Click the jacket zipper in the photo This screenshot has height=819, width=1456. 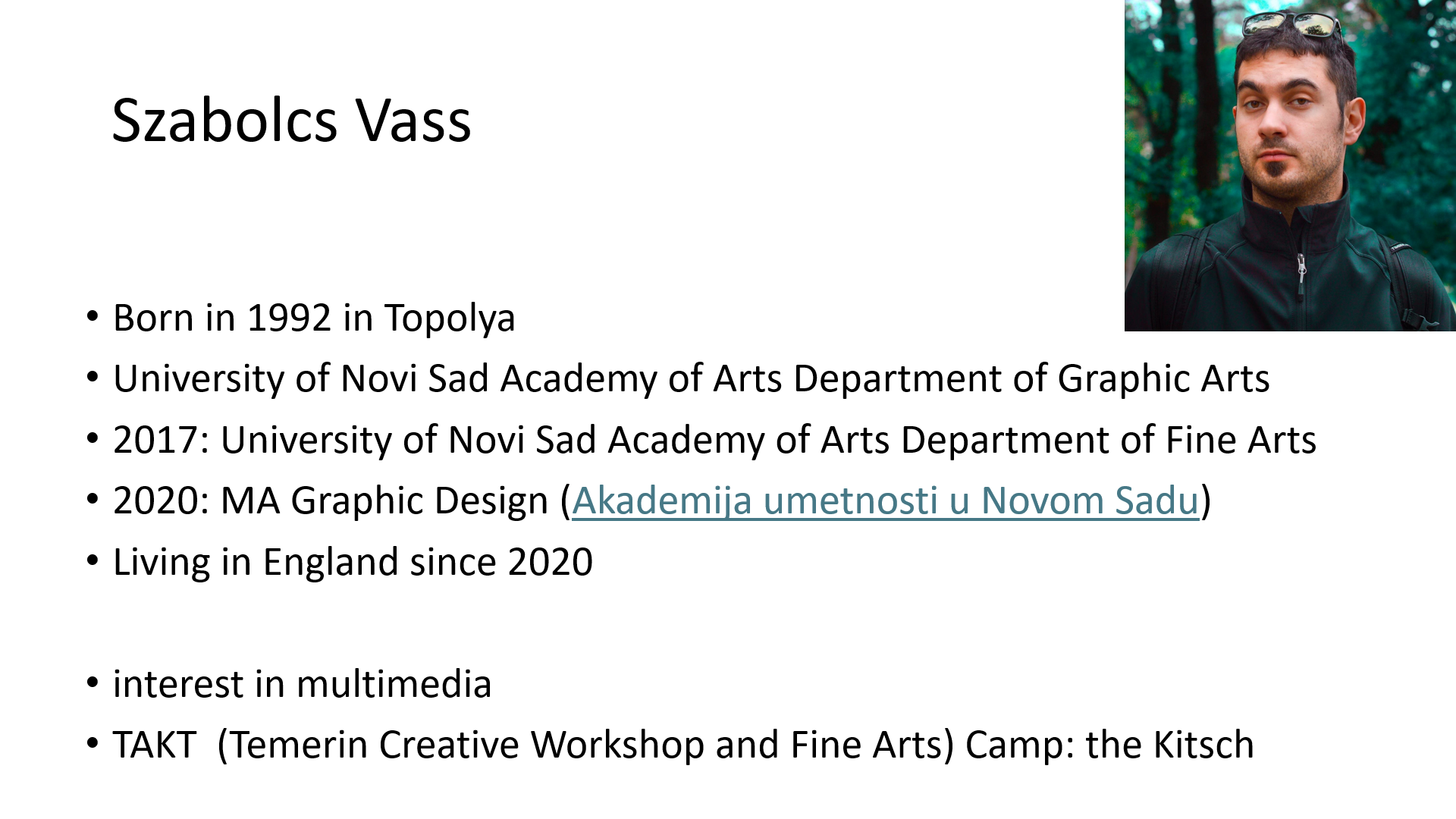[1301, 269]
